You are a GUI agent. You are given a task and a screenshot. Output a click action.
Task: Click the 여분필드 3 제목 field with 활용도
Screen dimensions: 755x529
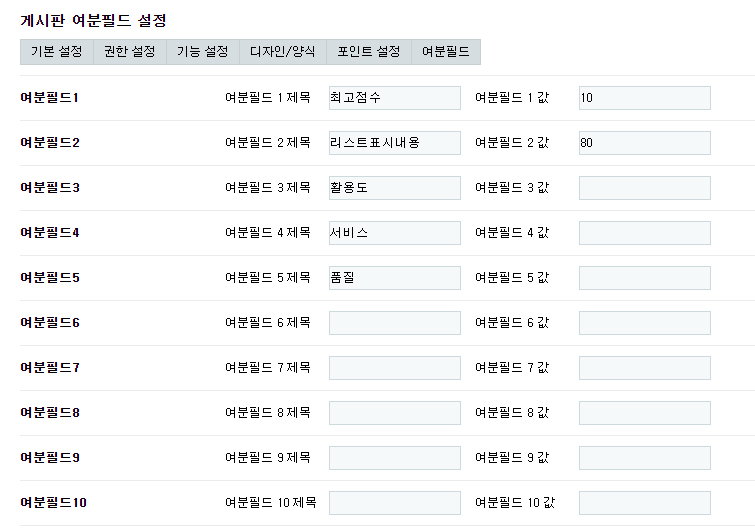click(394, 188)
